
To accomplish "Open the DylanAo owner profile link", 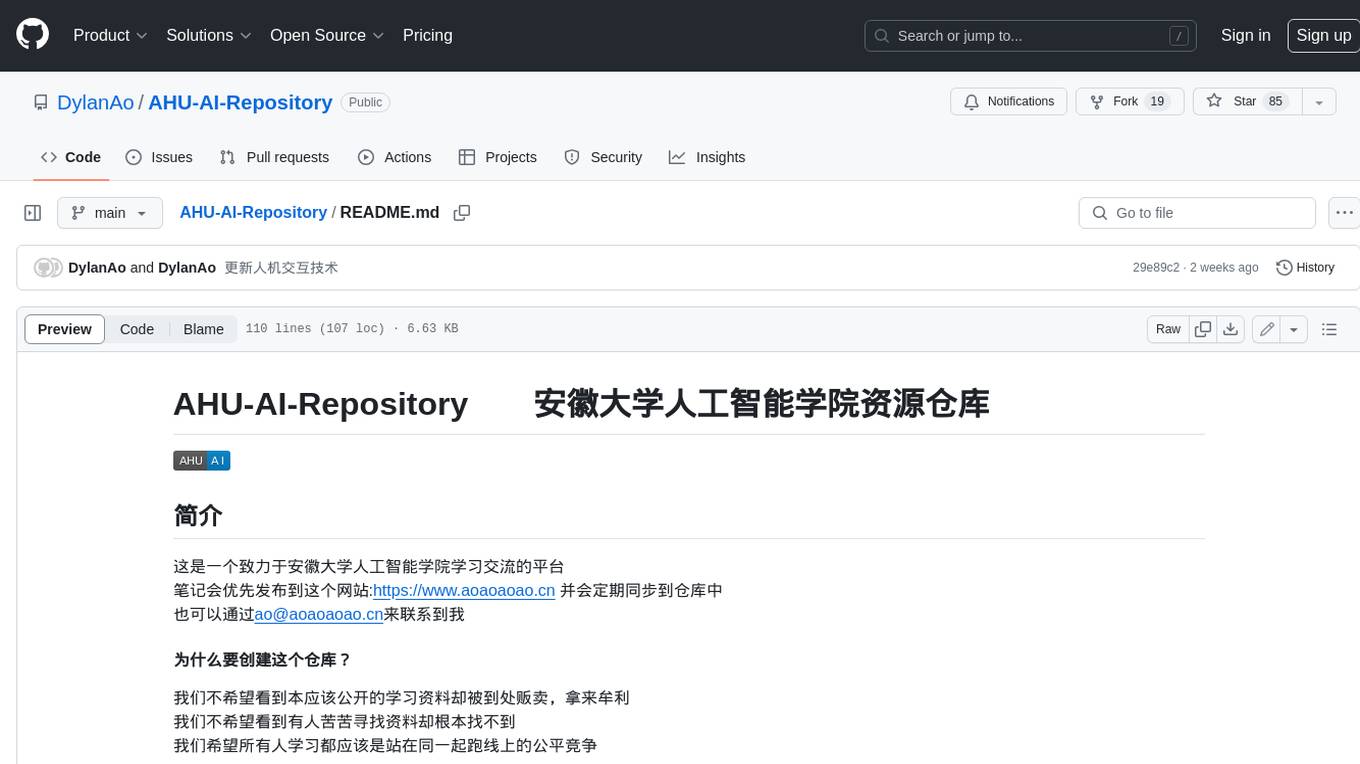I will tap(95, 102).
